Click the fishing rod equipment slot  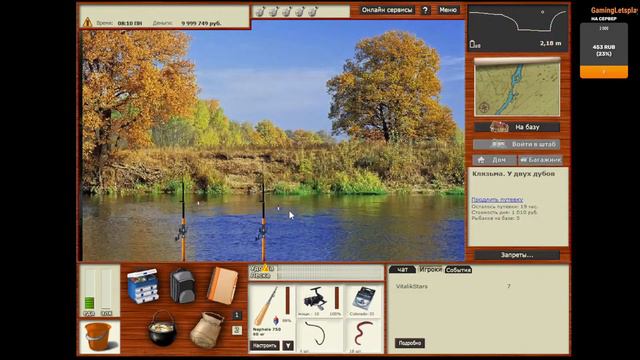[267, 306]
